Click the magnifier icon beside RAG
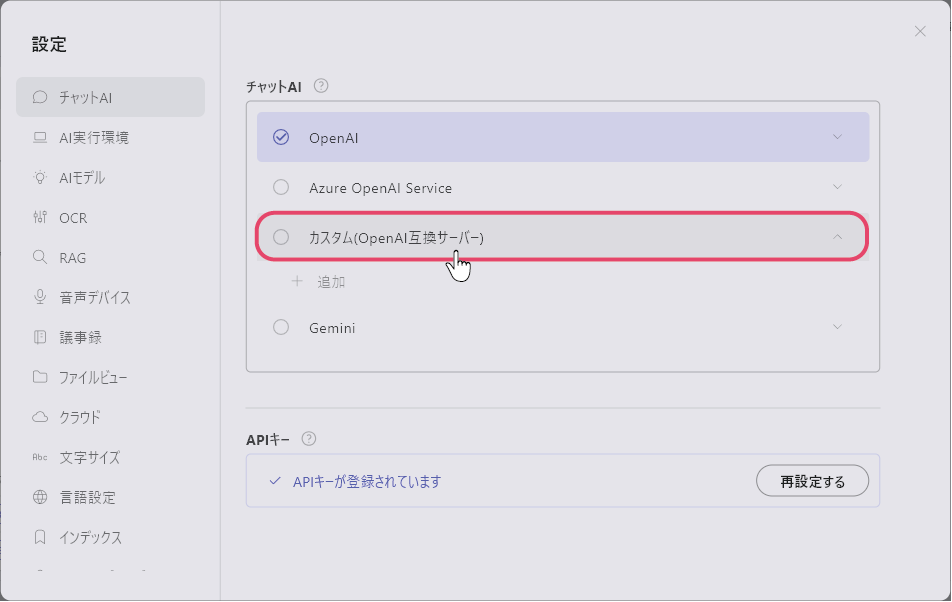The width and height of the screenshot is (952, 602). 40,257
